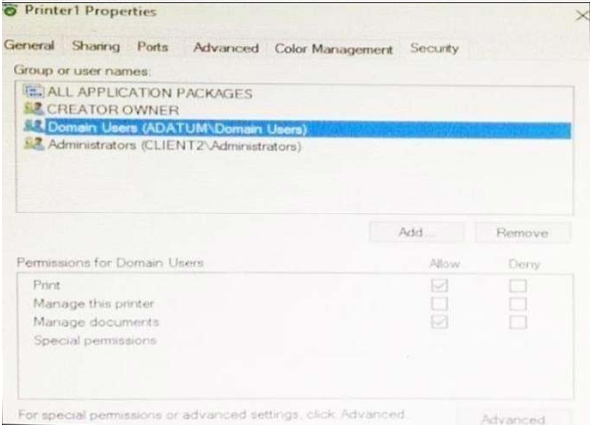Screen dimensions: 592x441
Task: Click the Administrators group icon
Action: (34, 144)
